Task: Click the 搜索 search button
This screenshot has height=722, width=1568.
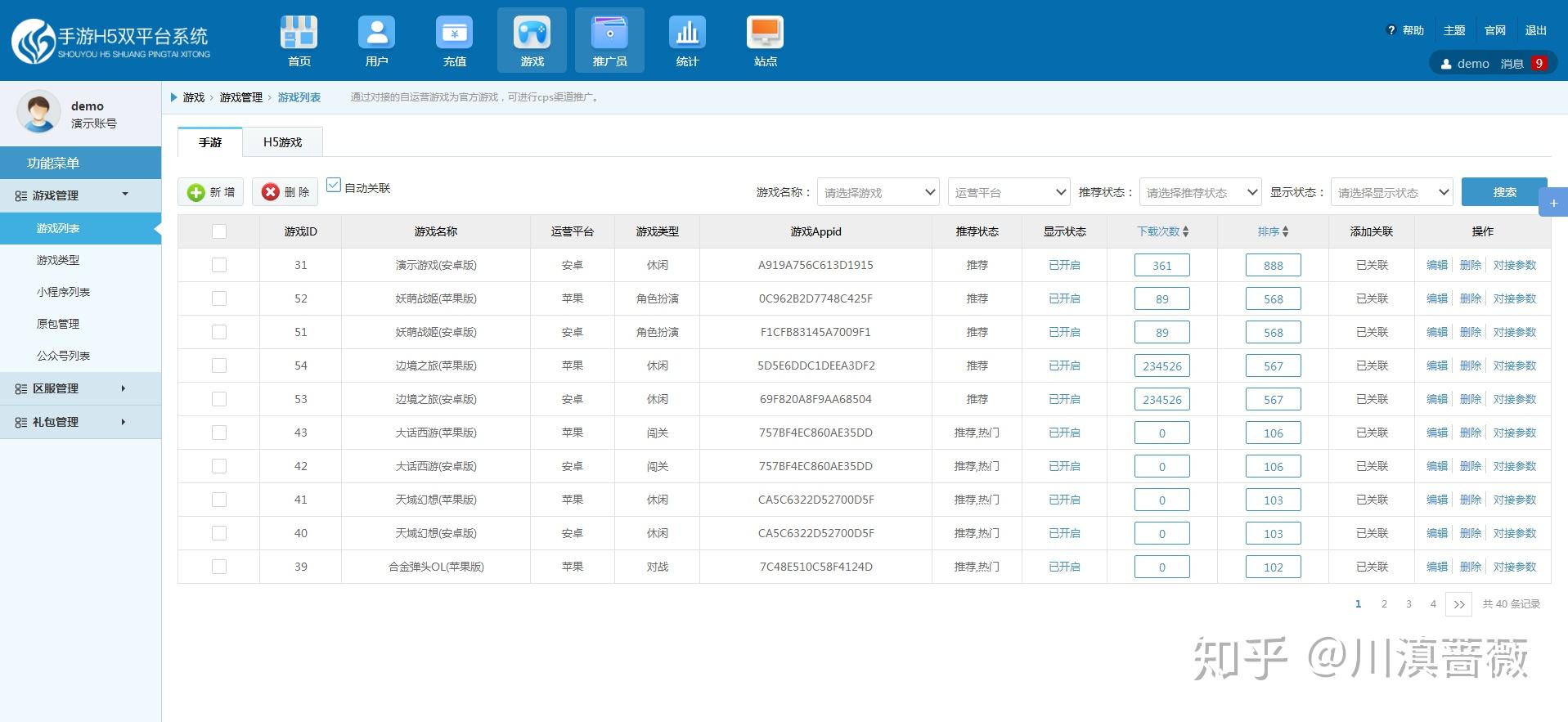Action: (x=1504, y=192)
